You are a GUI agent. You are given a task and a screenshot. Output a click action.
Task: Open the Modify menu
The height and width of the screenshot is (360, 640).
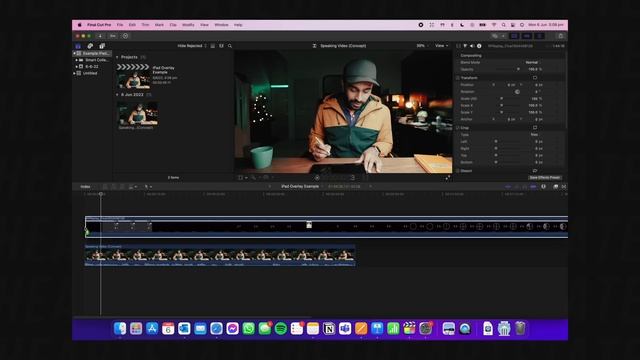pos(188,25)
